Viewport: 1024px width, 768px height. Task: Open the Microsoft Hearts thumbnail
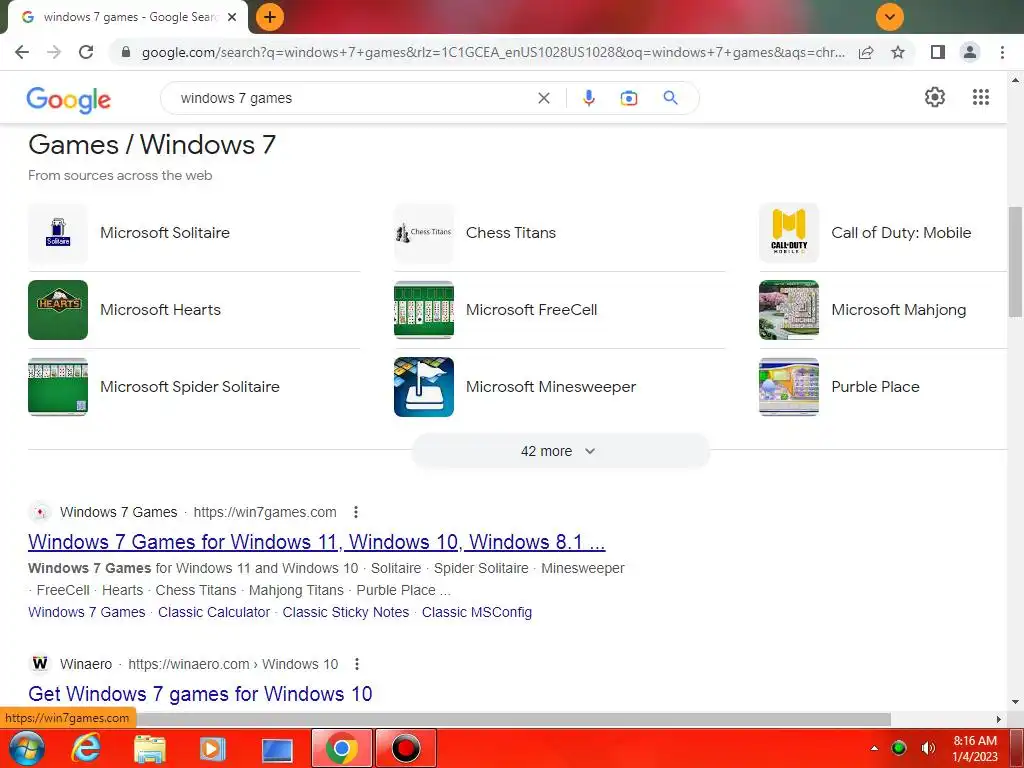click(x=58, y=310)
